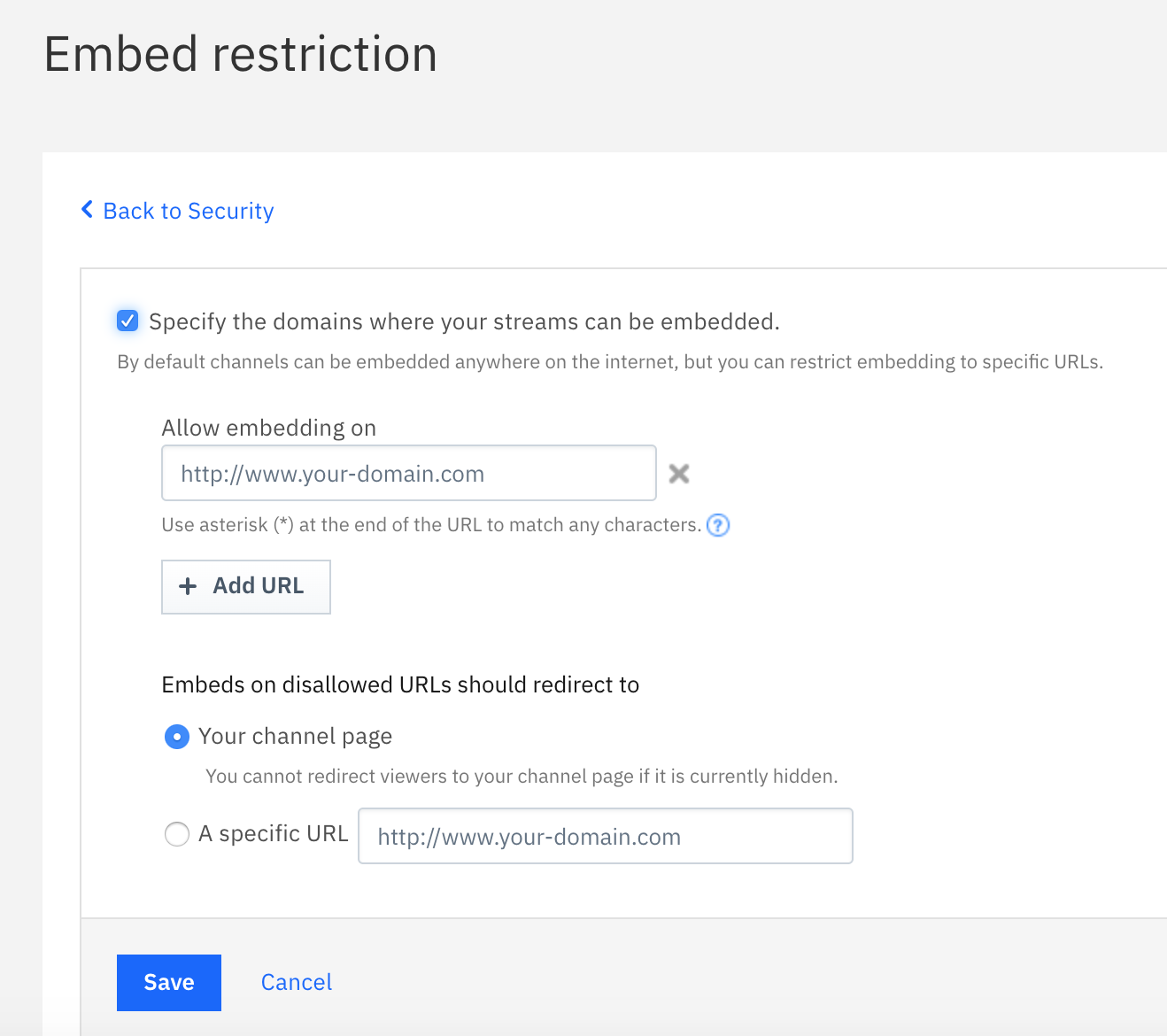This screenshot has height=1036, width=1167.
Task: Select Your channel page radio option
Action: [177, 737]
